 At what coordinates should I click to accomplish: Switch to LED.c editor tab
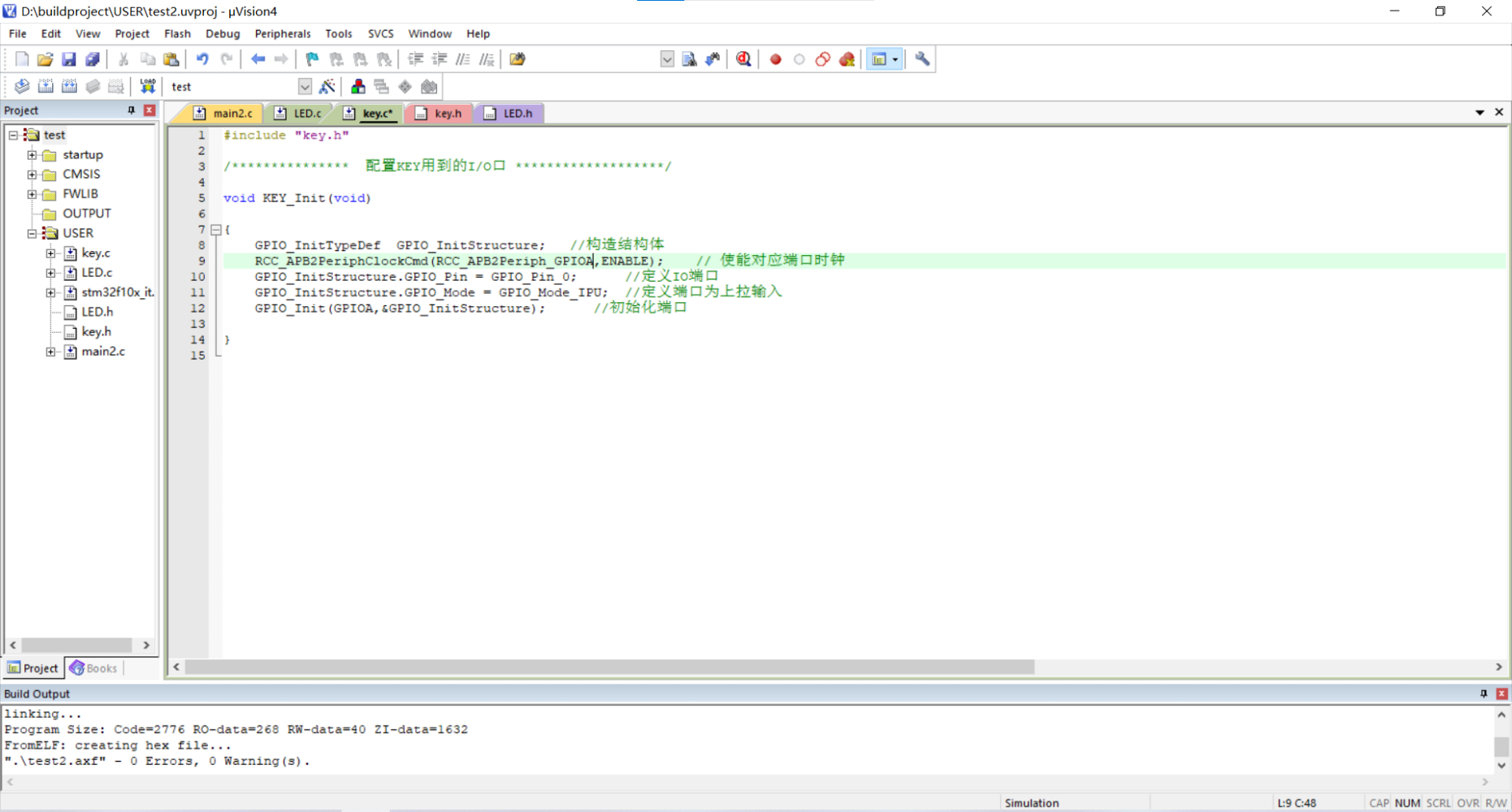(x=300, y=114)
